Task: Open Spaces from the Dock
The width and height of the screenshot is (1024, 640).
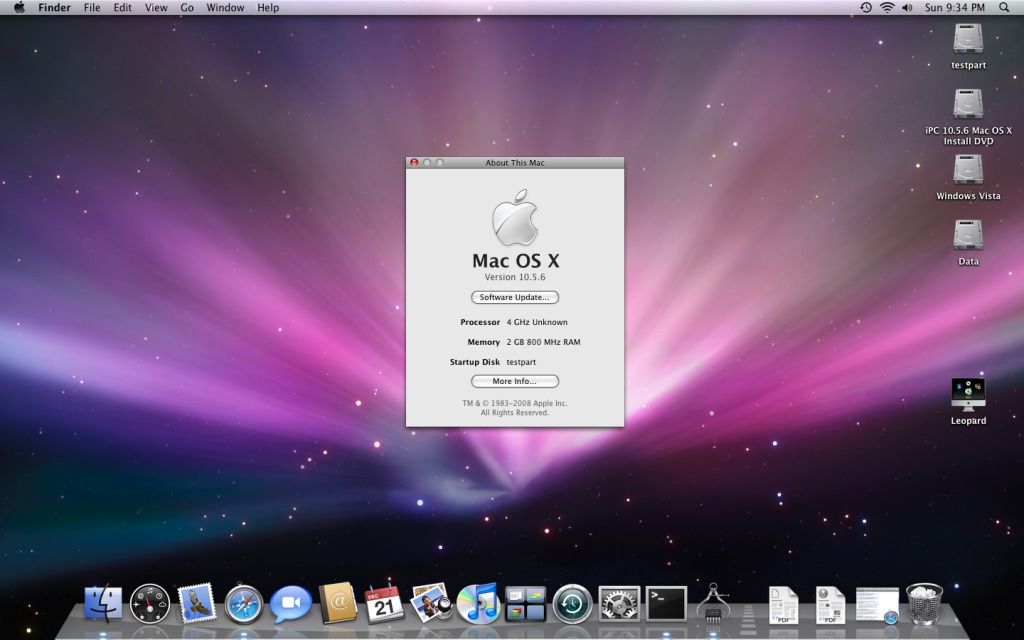Action: coord(526,603)
